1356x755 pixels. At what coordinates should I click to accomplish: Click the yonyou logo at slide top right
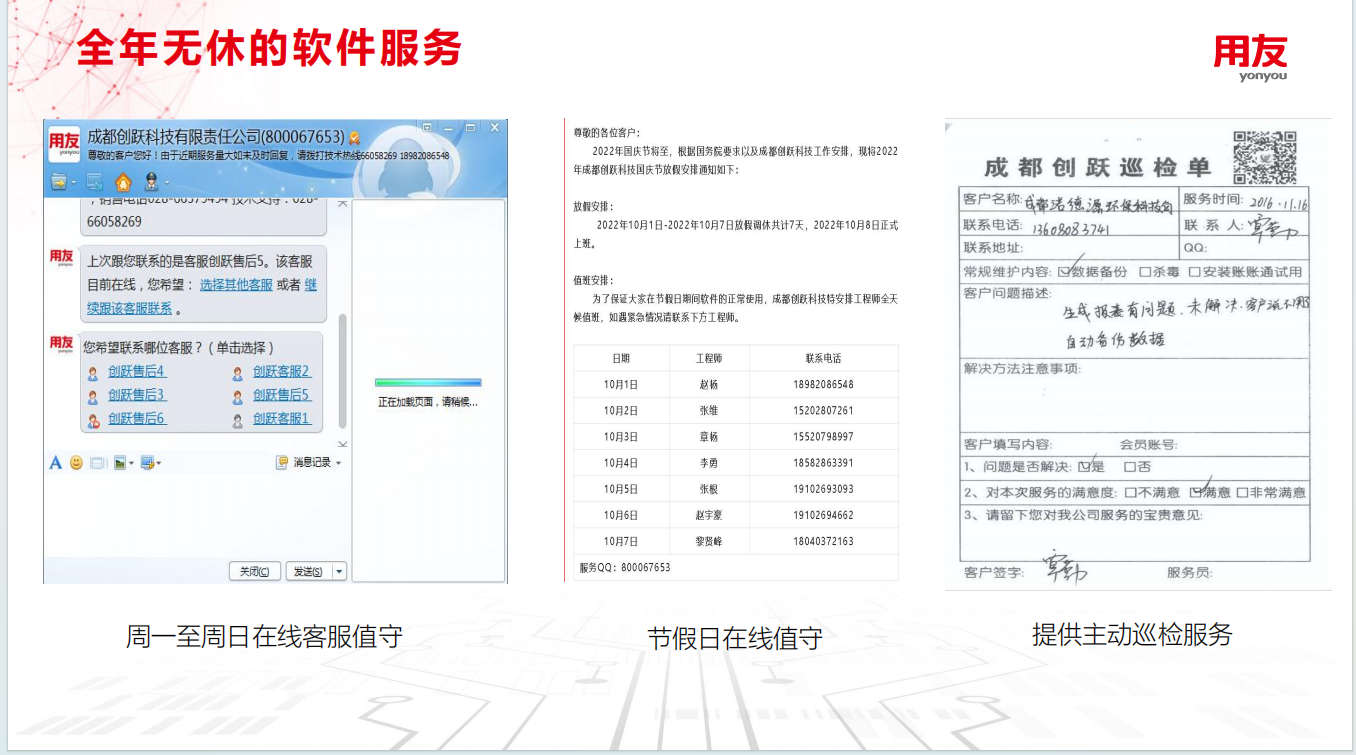[1250, 57]
